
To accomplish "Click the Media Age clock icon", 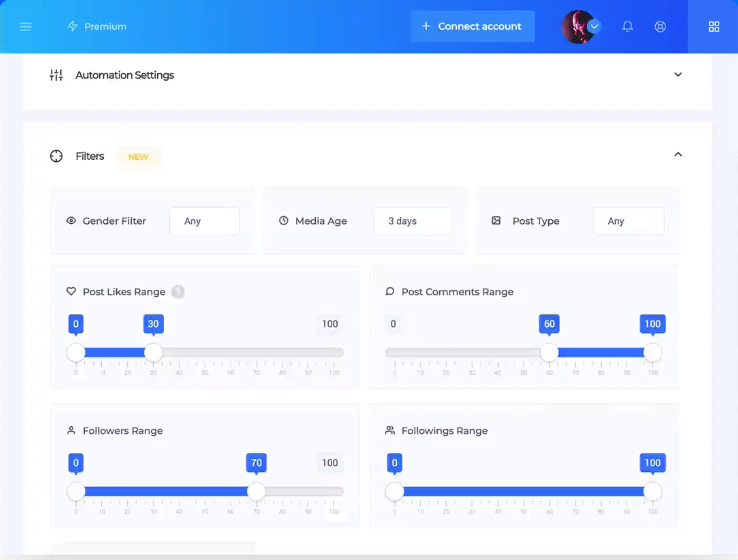I will [283, 220].
